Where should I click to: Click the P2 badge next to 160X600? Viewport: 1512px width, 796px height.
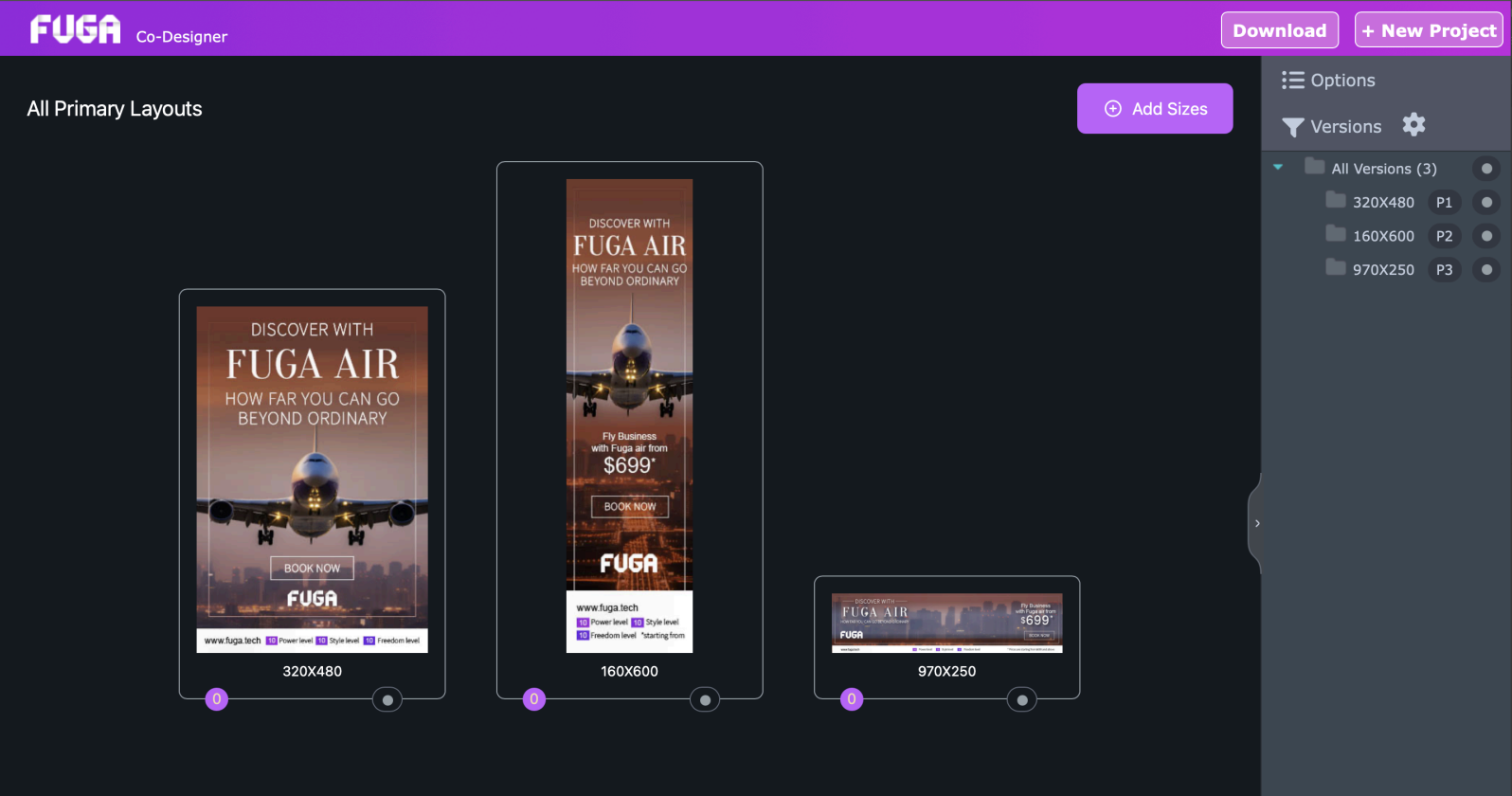1444,236
